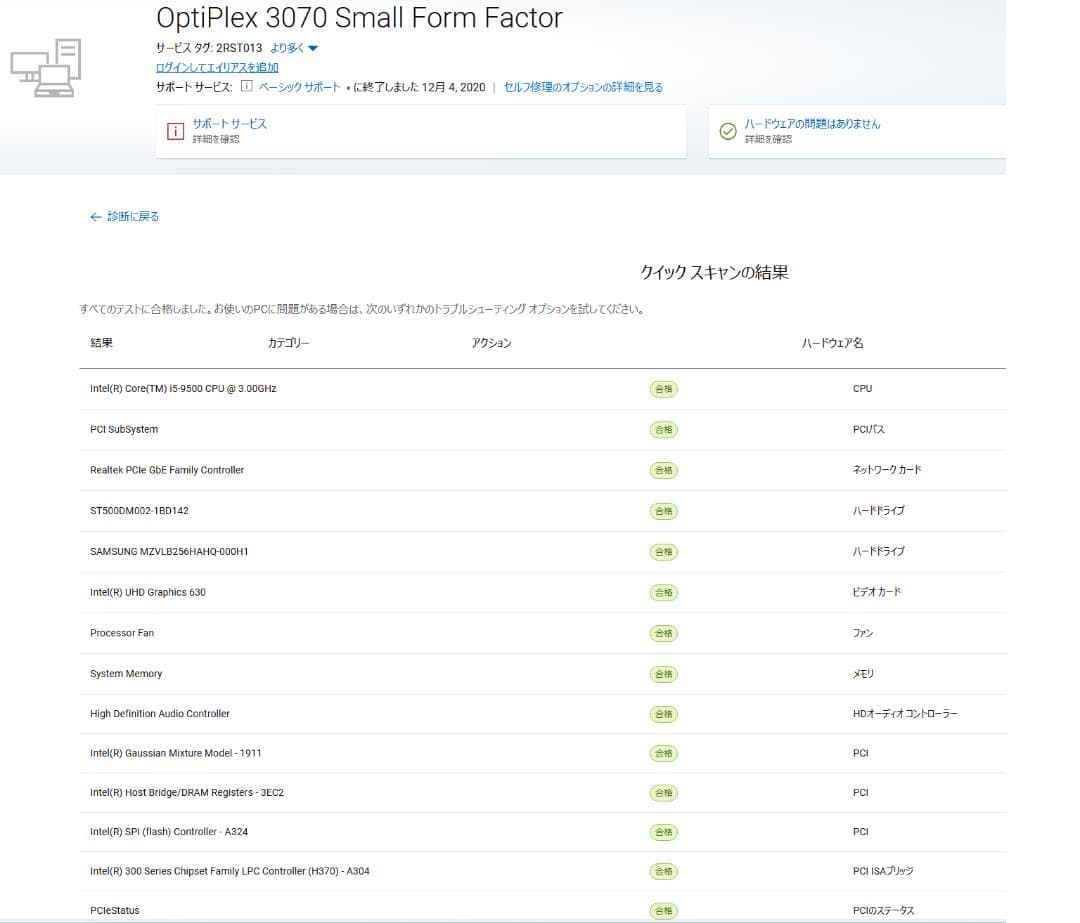Expand the より多く dropdown next to service tag
The image size is (1080, 923).
coord(294,48)
